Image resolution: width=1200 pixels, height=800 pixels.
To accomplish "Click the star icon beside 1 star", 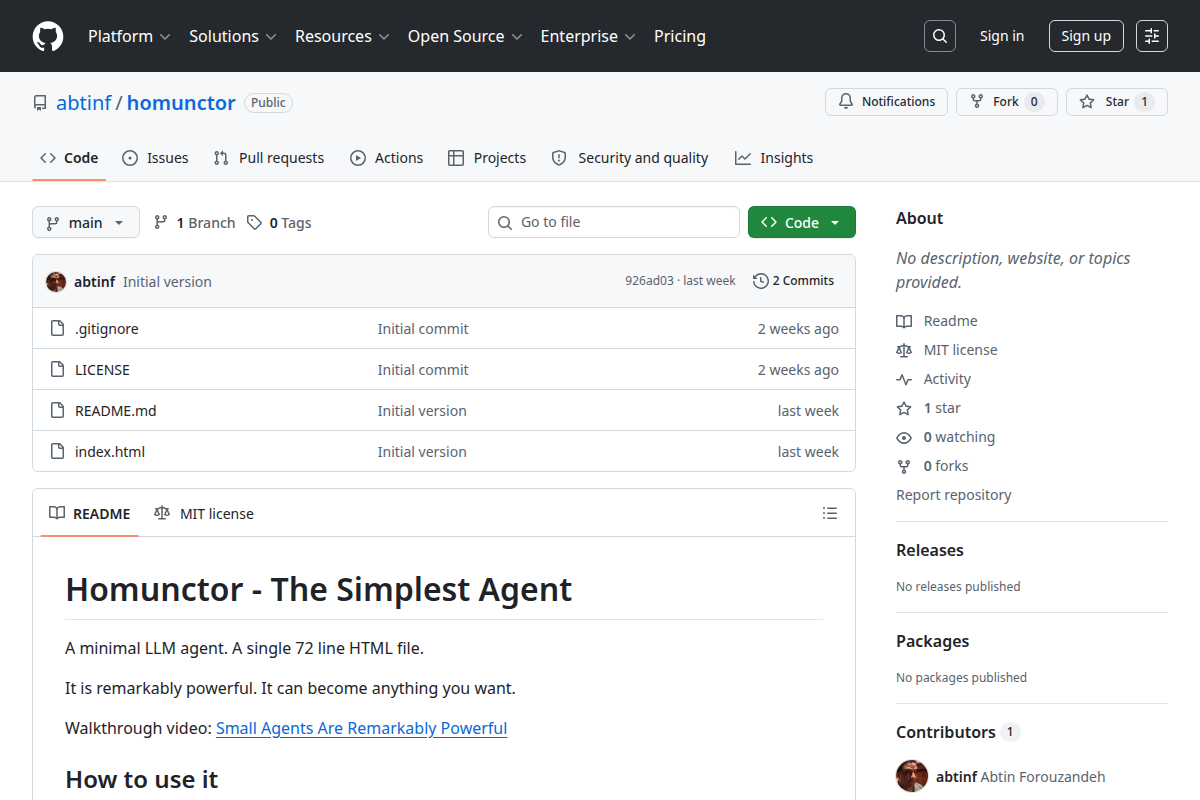I will click(904, 408).
